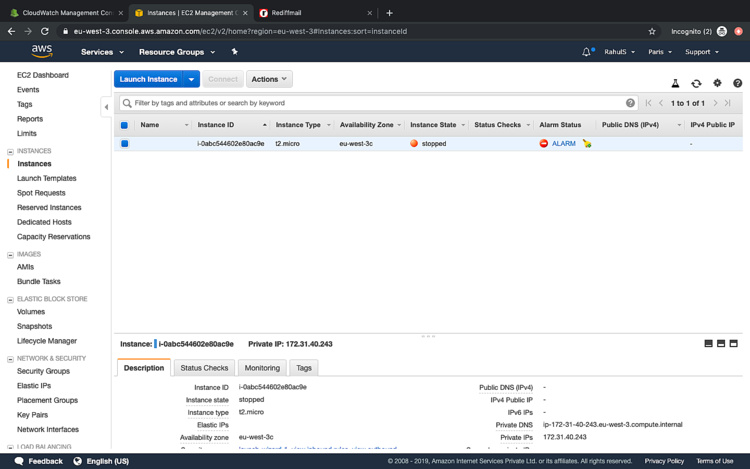The width and height of the screenshot is (750, 469).
Task: Collapse the left navigation pane arrow
Action: click(106, 106)
